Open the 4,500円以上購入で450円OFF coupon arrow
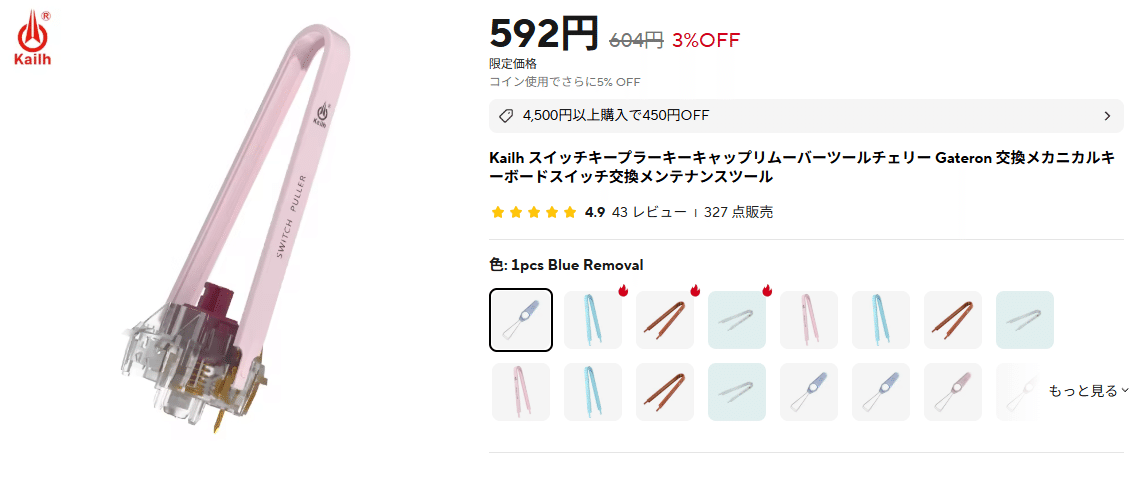Image resolution: width=1136 pixels, height=477 pixels. 1107,116
